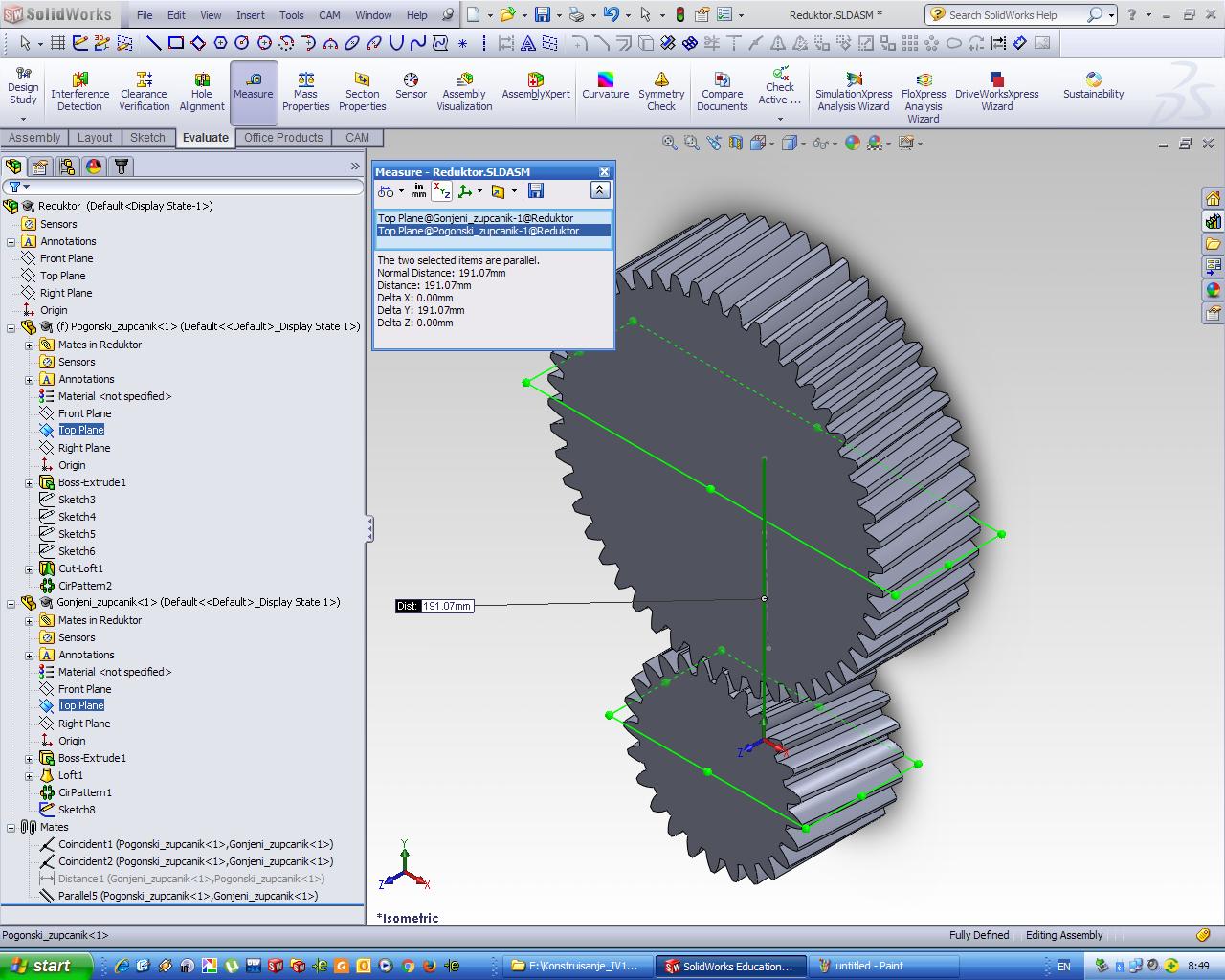Open F:\Konstruisanje folder from taskbar
1225x980 pixels.
(578, 966)
